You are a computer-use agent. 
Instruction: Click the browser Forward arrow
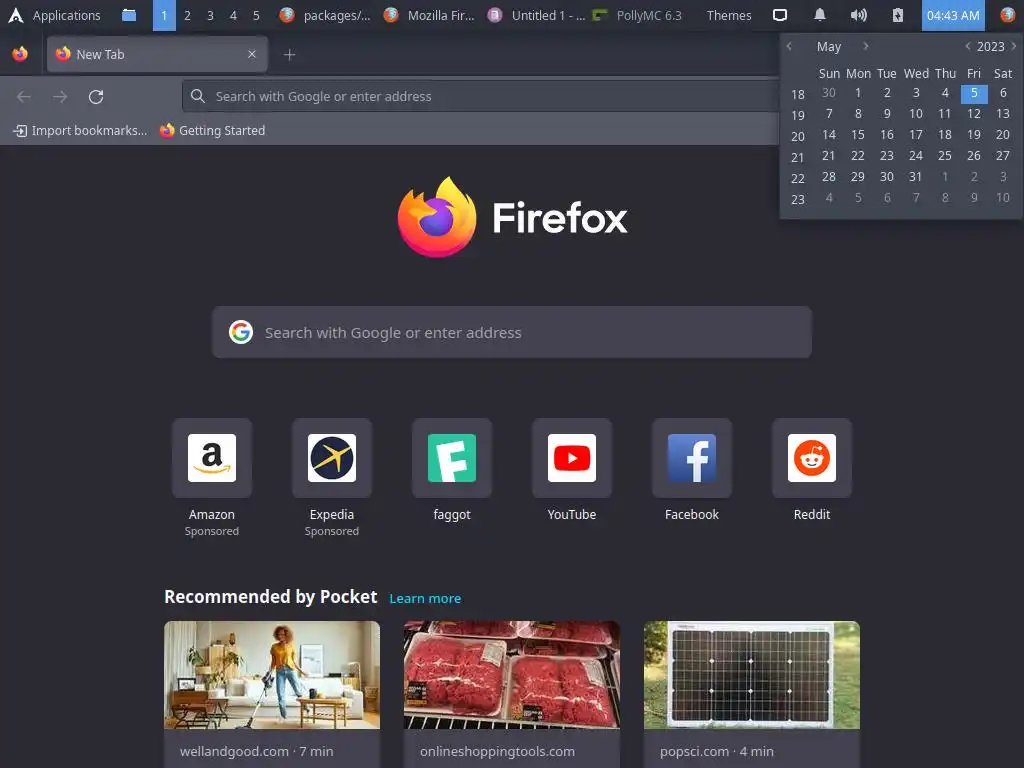pyautogui.click(x=60, y=97)
